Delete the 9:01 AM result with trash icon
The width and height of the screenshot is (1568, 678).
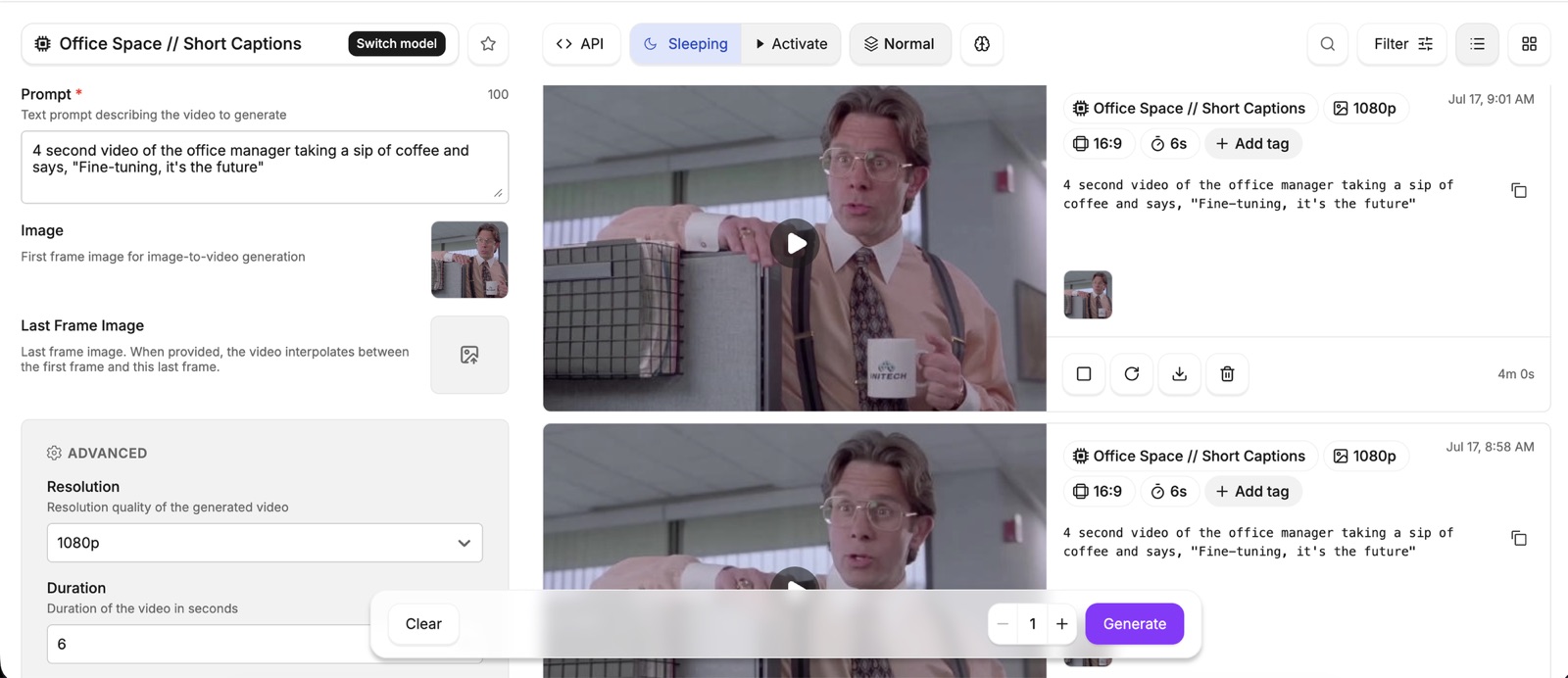(1227, 374)
